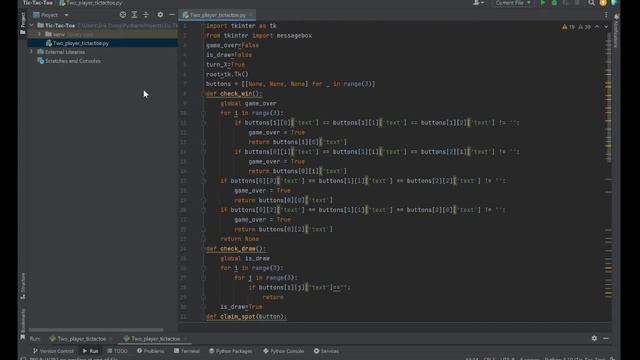Click the 'root=tk.Tk()' code line

[227, 74]
